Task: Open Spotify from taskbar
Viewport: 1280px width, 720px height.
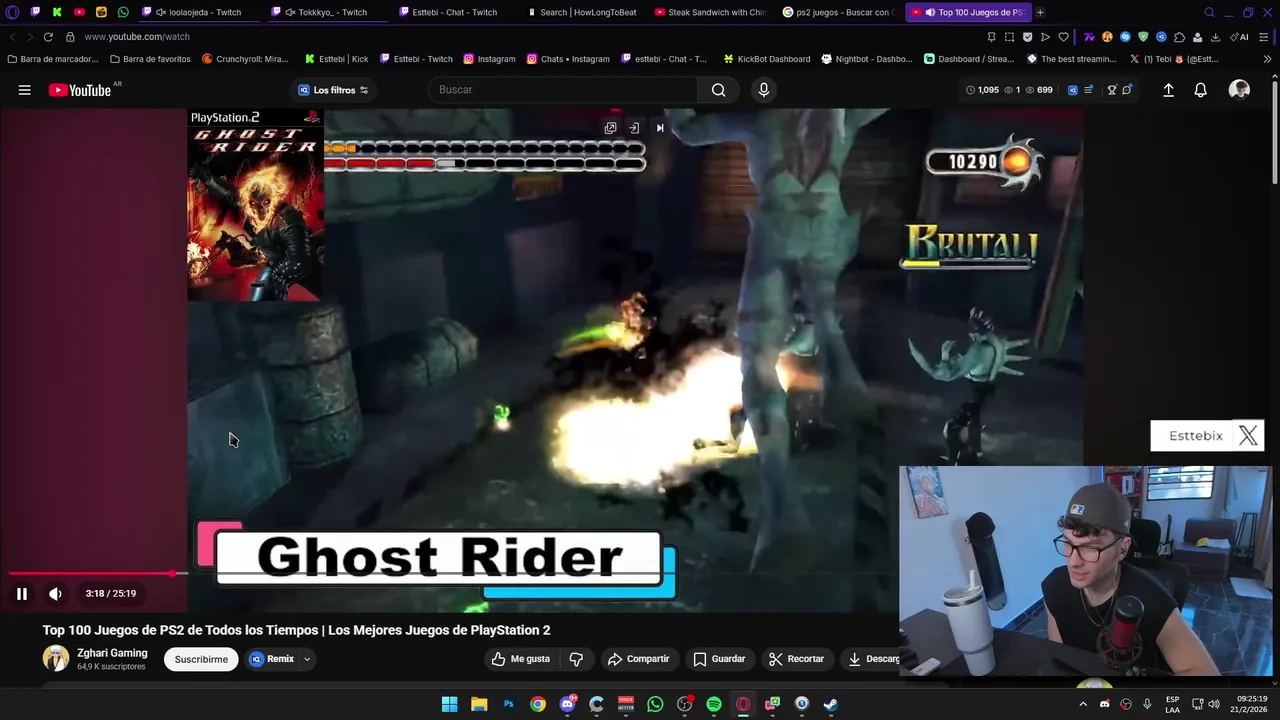Action: click(714, 704)
